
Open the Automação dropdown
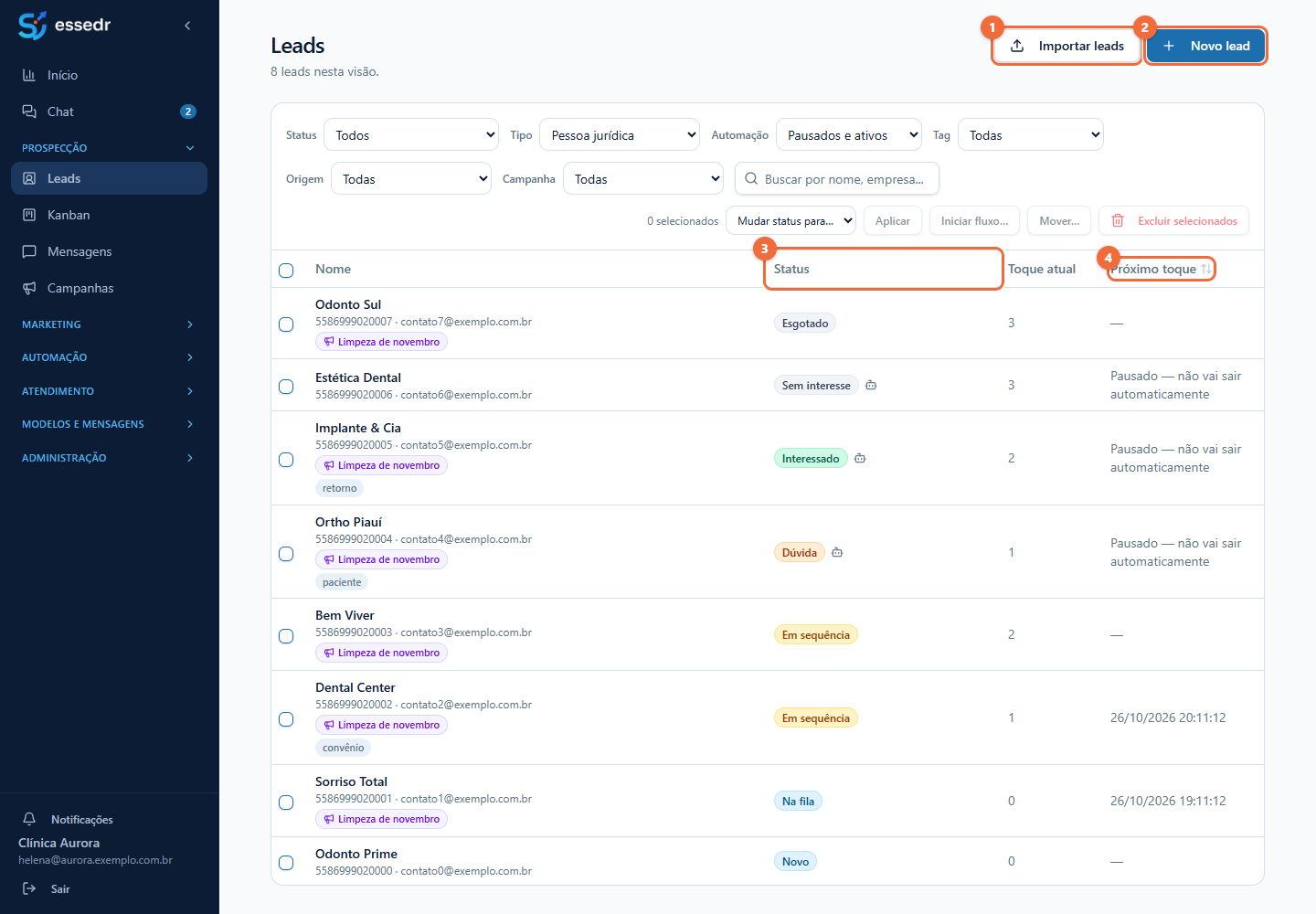[x=849, y=135]
